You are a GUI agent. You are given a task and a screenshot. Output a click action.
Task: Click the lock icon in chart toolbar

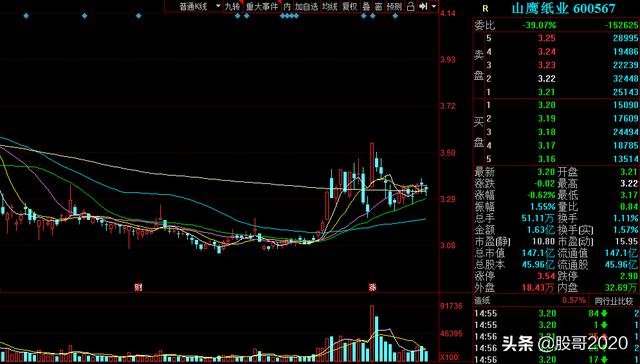click(411, 6)
